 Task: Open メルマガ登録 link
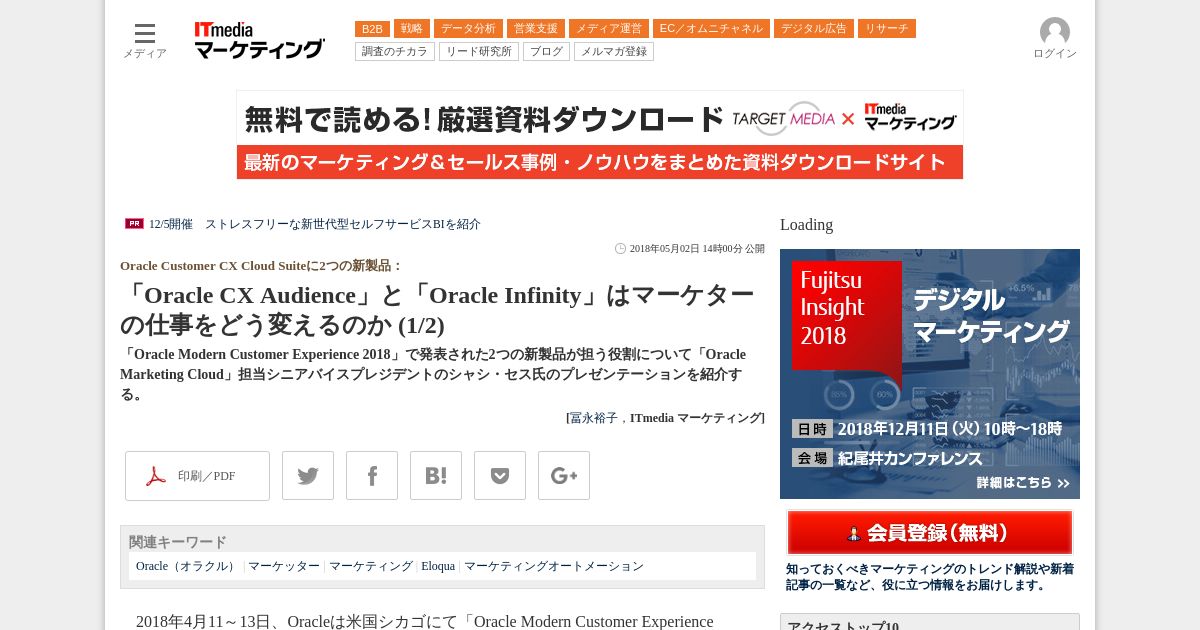[x=614, y=51]
